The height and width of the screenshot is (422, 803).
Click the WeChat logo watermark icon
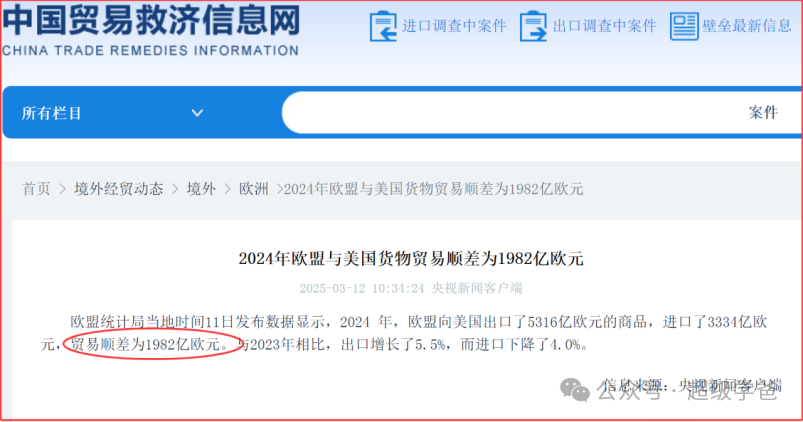[575, 390]
